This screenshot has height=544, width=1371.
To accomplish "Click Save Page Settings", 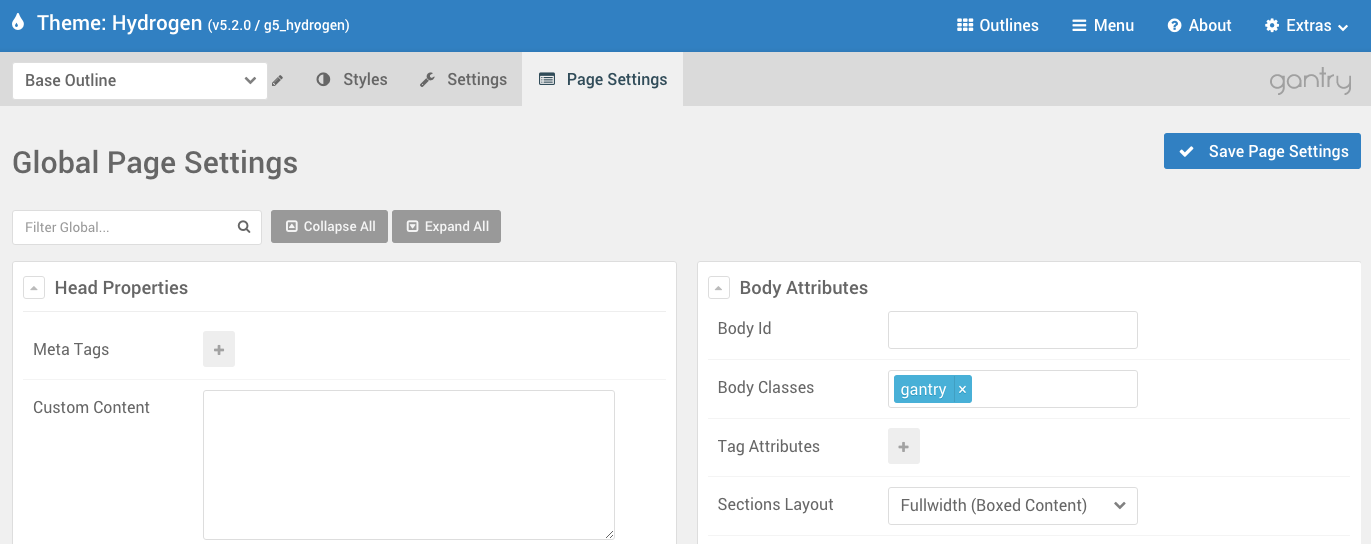I will point(1262,151).
